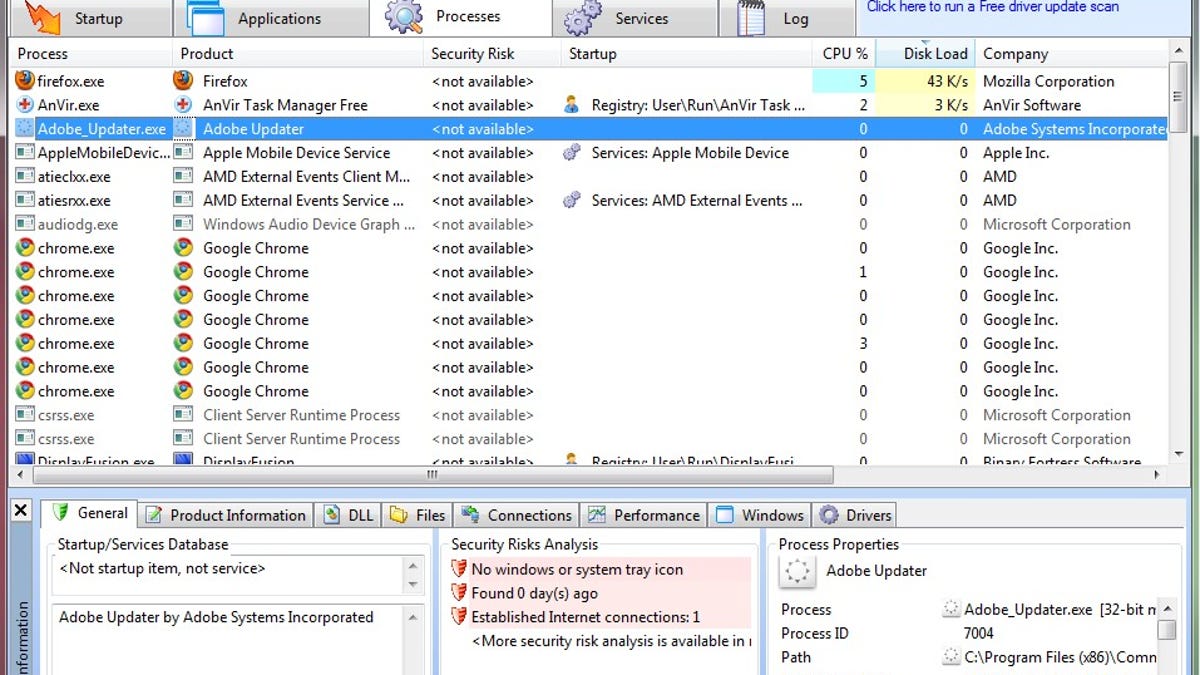Click the free driver update scan link
The image size is (1200, 675).
point(993,7)
